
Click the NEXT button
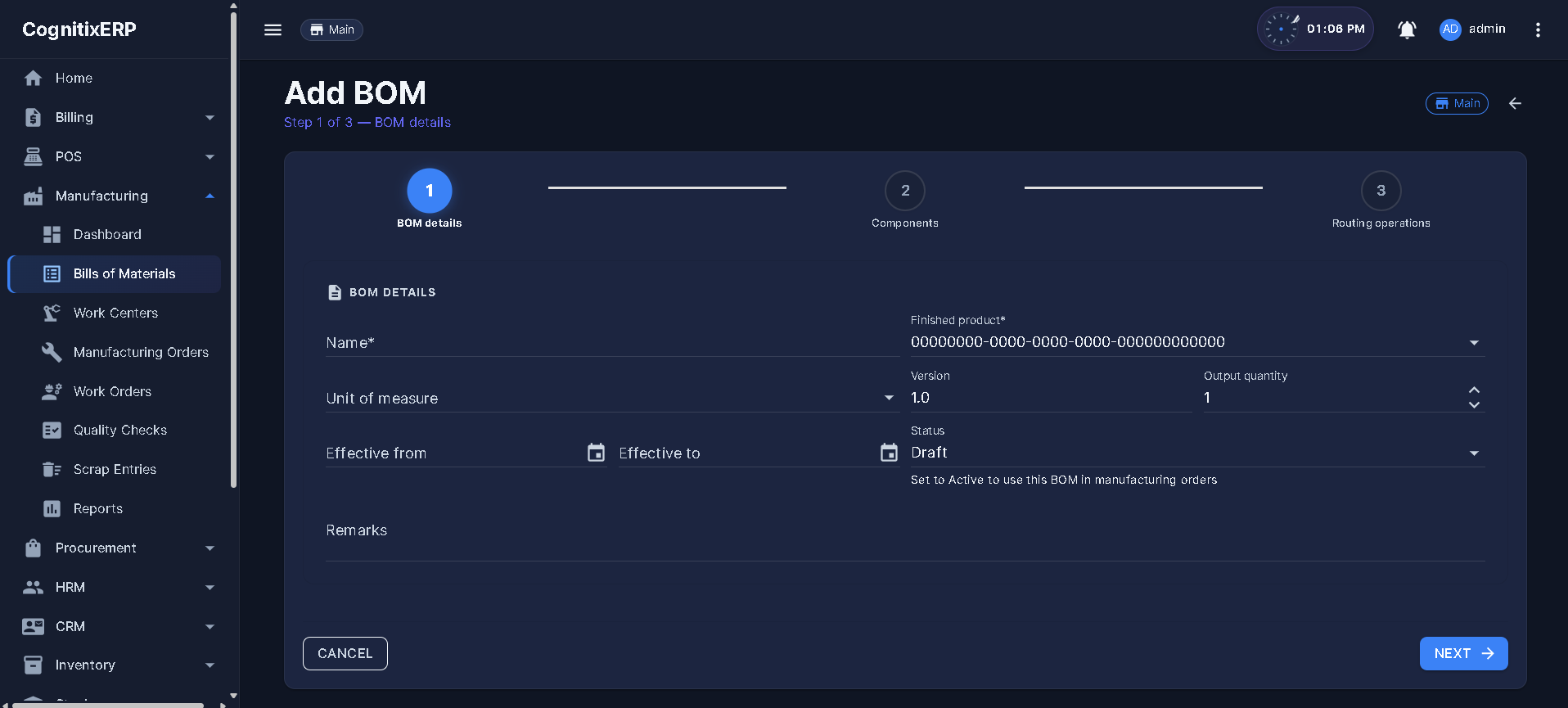coord(1463,653)
